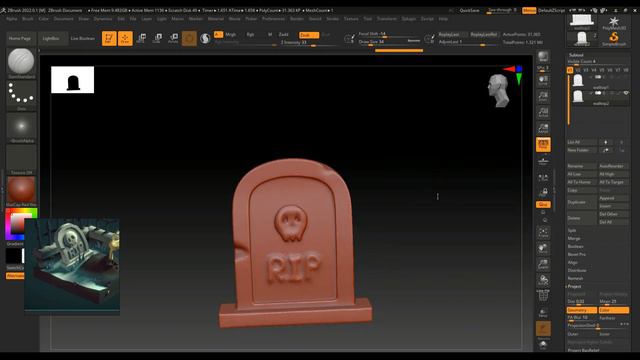
Task: Activate Edit mode button
Action: coord(109,38)
